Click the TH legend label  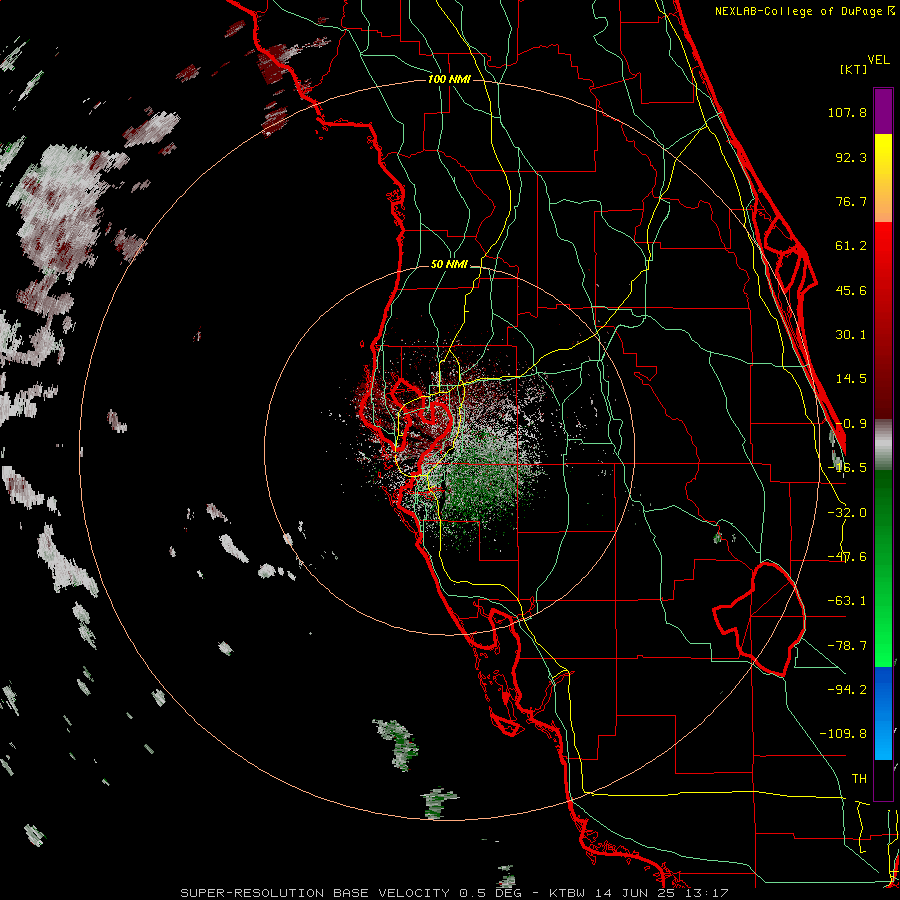click(859, 779)
